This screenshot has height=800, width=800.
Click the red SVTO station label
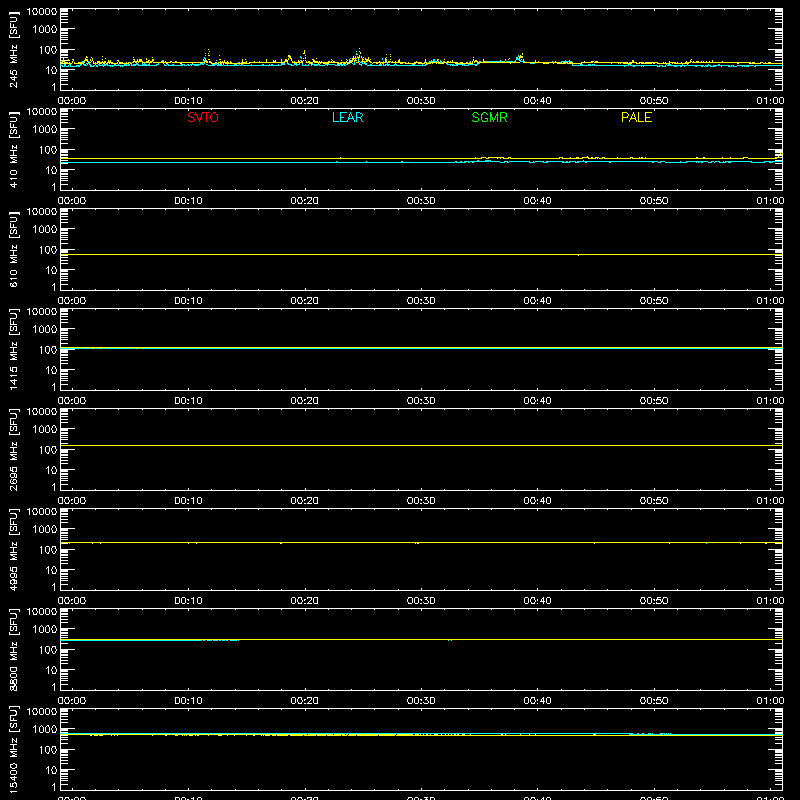(x=203, y=117)
